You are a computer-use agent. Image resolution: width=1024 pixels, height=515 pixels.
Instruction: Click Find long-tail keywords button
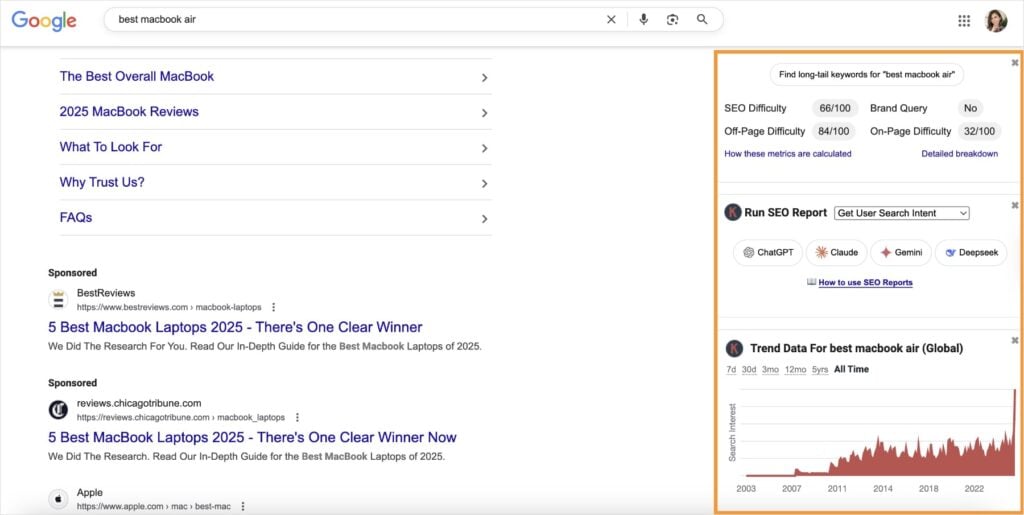click(867, 75)
